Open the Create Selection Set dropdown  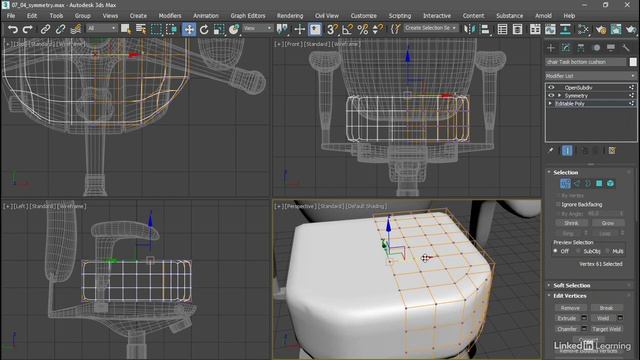pyautogui.click(x=431, y=28)
